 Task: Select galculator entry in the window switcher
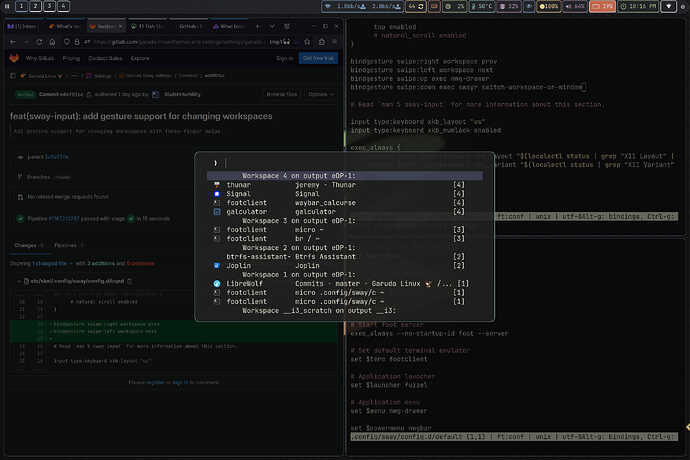[345, 212]
